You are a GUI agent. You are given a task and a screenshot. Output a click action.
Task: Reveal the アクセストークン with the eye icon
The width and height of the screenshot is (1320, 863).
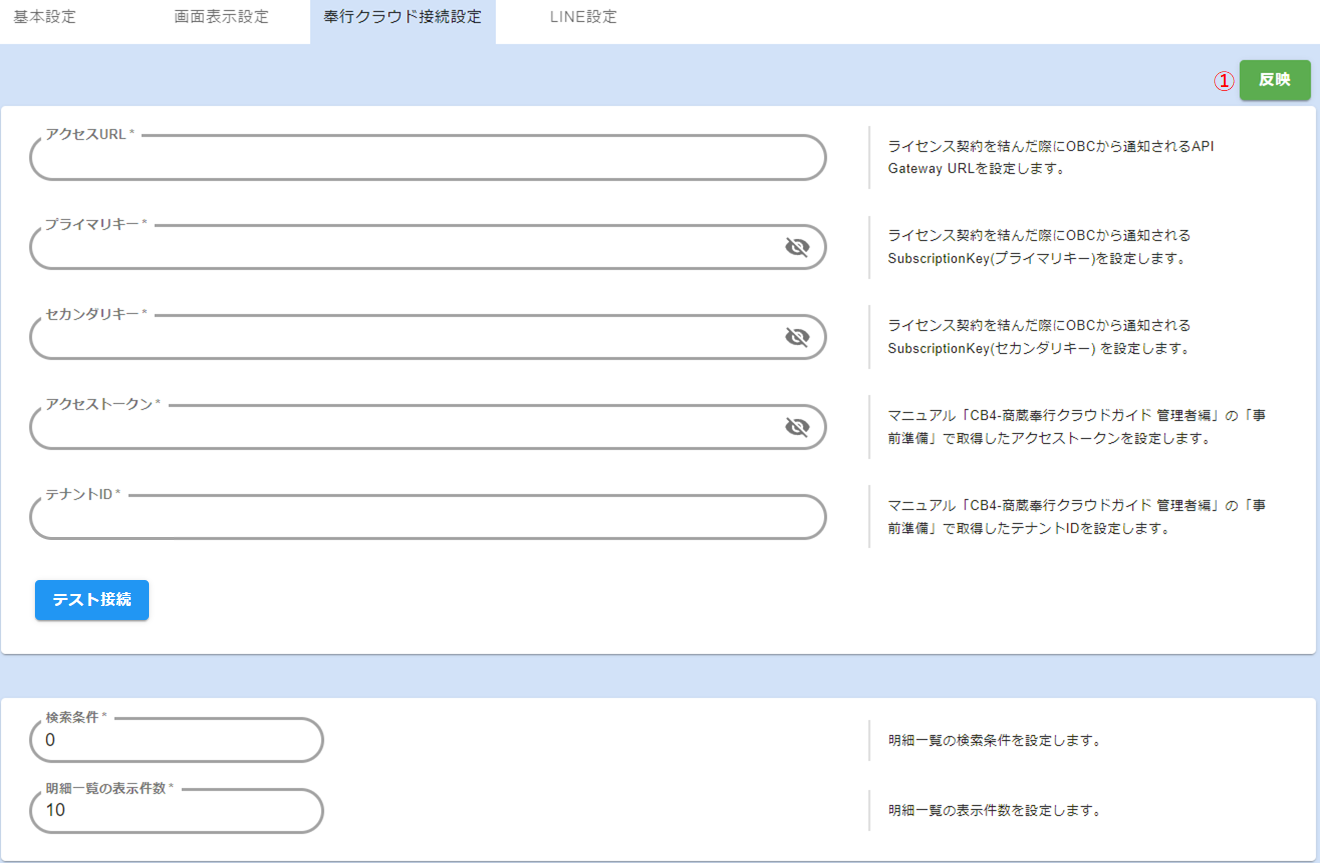click(796, 428)
